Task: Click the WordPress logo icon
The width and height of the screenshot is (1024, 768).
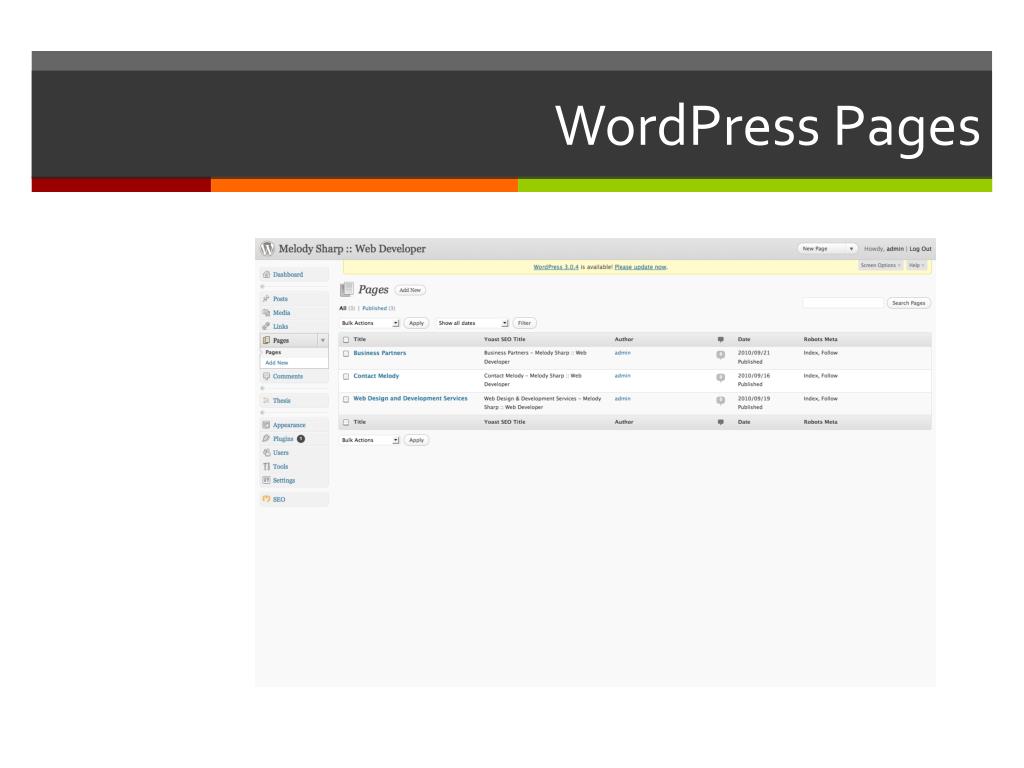Action: (x=267, y=249)
